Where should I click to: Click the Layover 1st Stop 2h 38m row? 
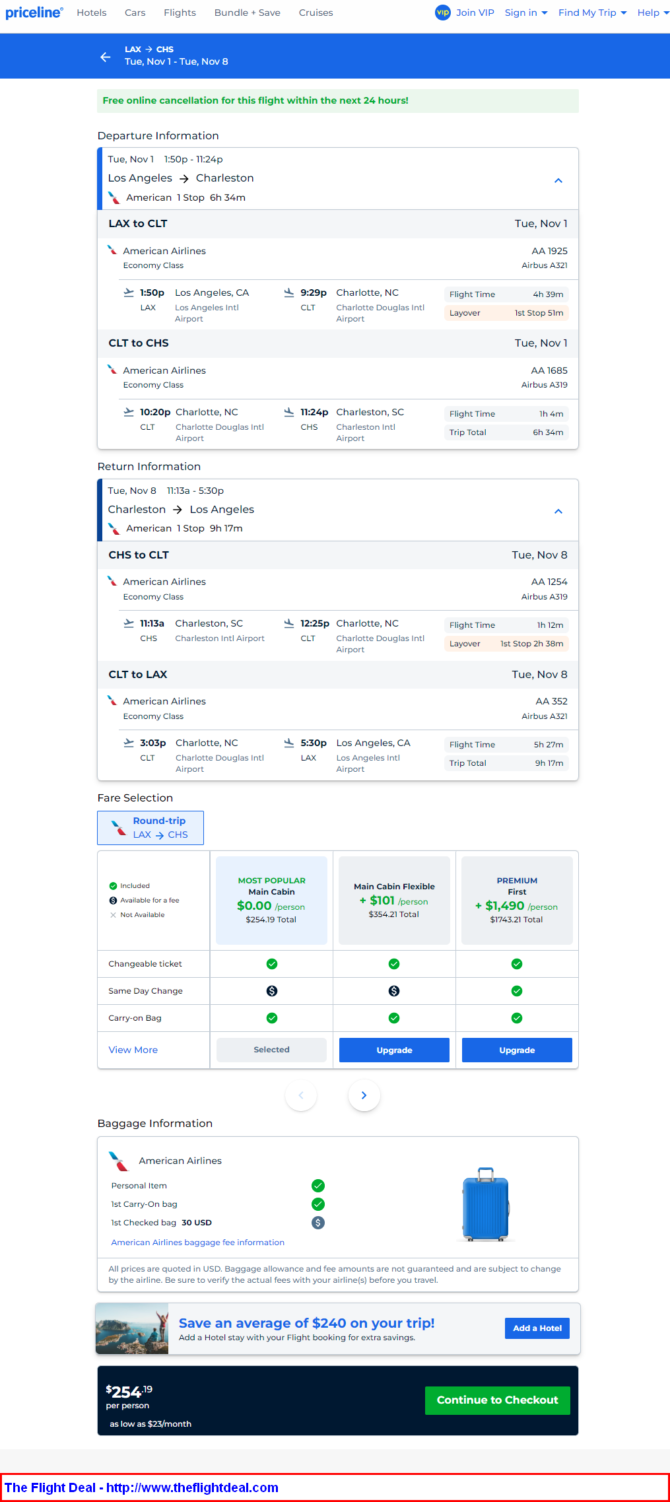[507, 644]
